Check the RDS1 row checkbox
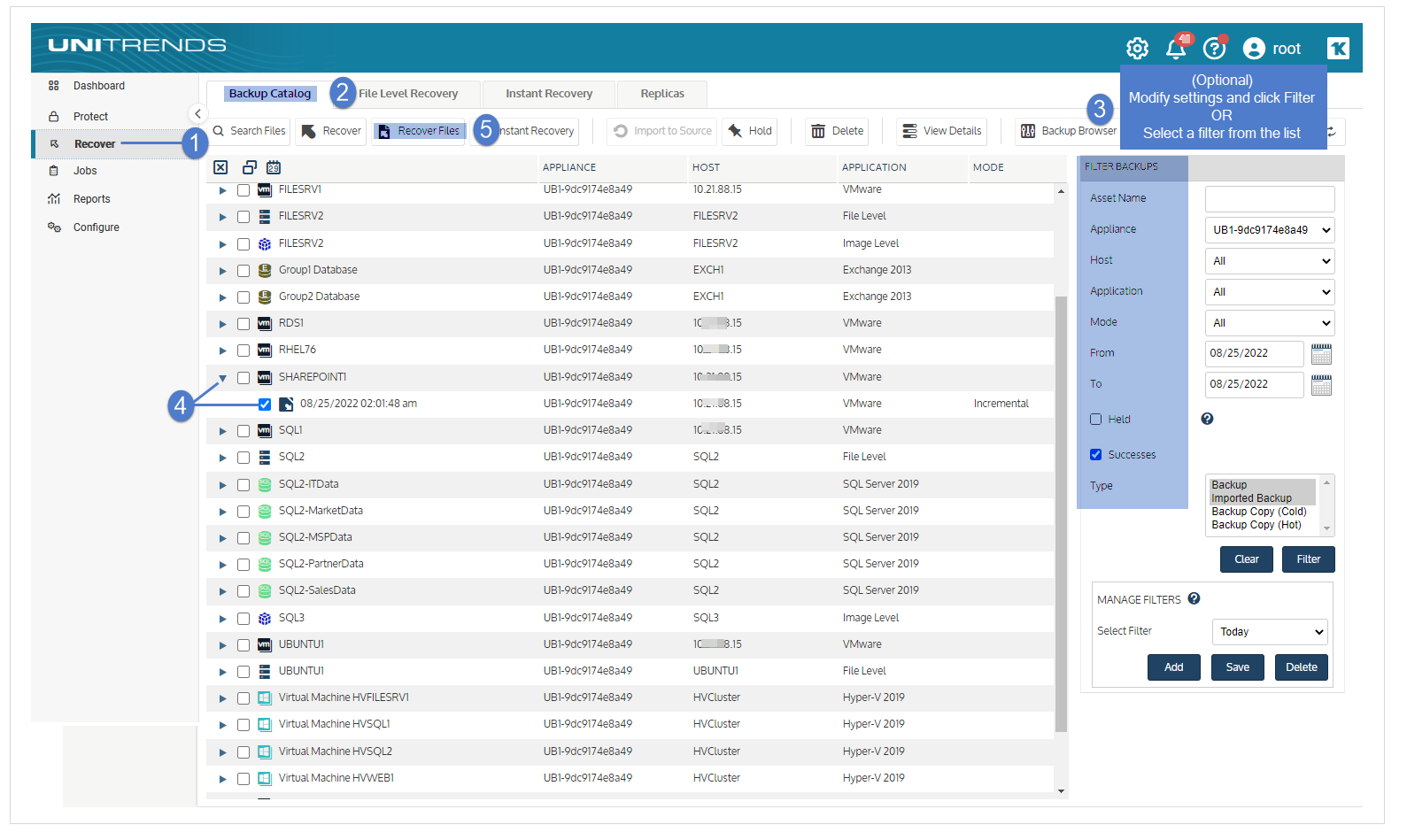Viewport: 1407px width, 840px height. [244, 324]
